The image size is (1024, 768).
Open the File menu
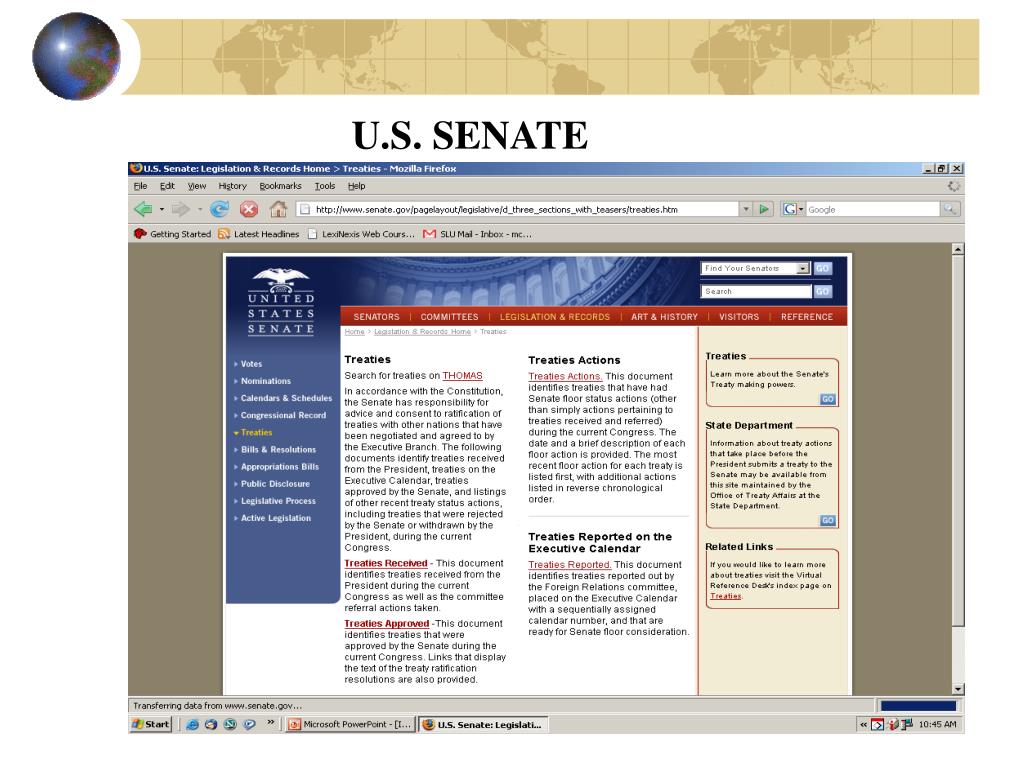pyautogui.click(x=140, y=186)
